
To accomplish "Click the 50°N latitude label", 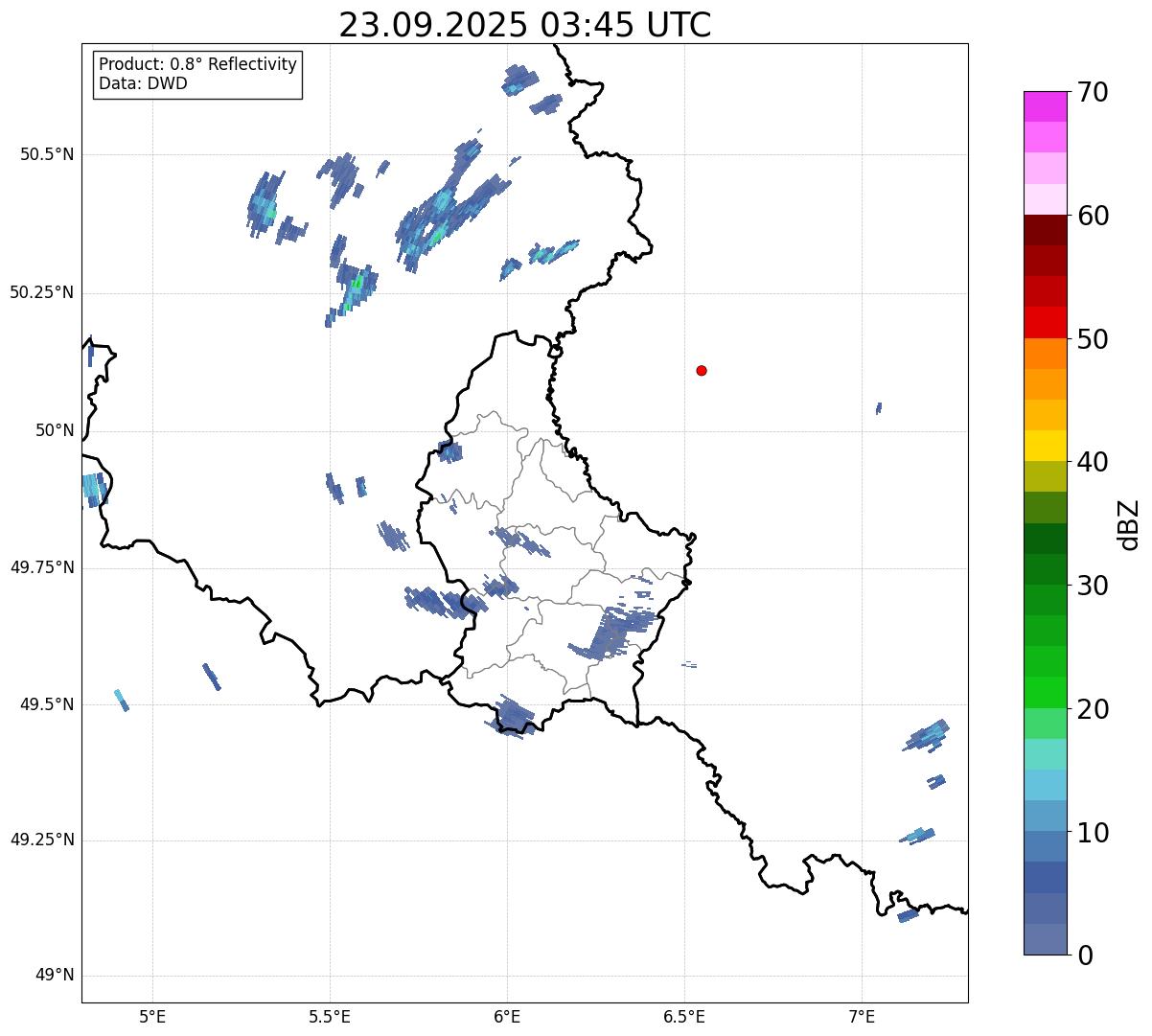I will click(55, 430).
